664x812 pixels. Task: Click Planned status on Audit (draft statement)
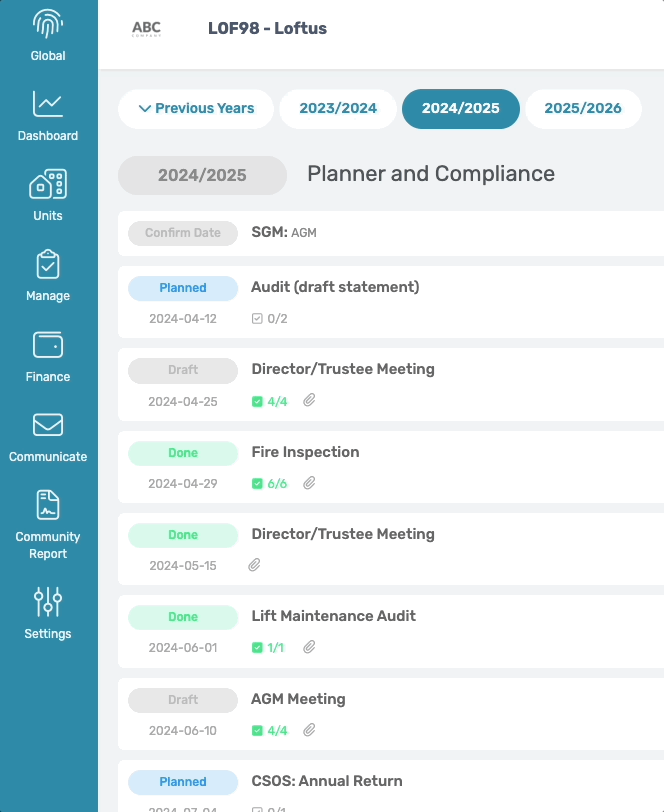(x=183, y=288)
